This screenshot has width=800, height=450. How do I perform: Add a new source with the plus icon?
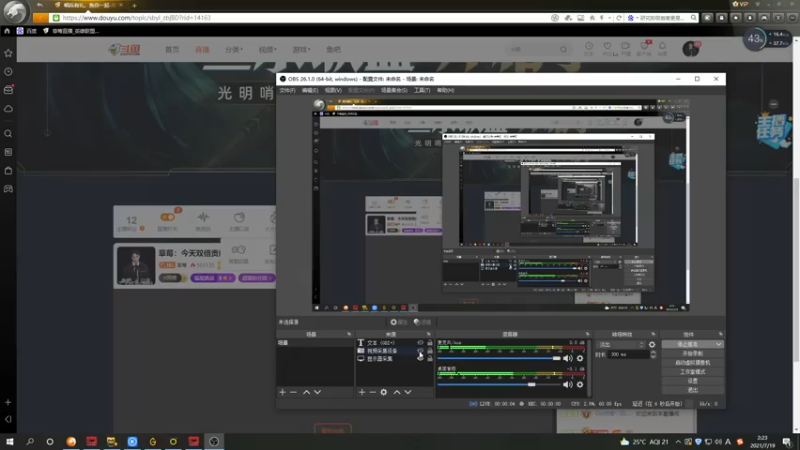tap(362, 392)
